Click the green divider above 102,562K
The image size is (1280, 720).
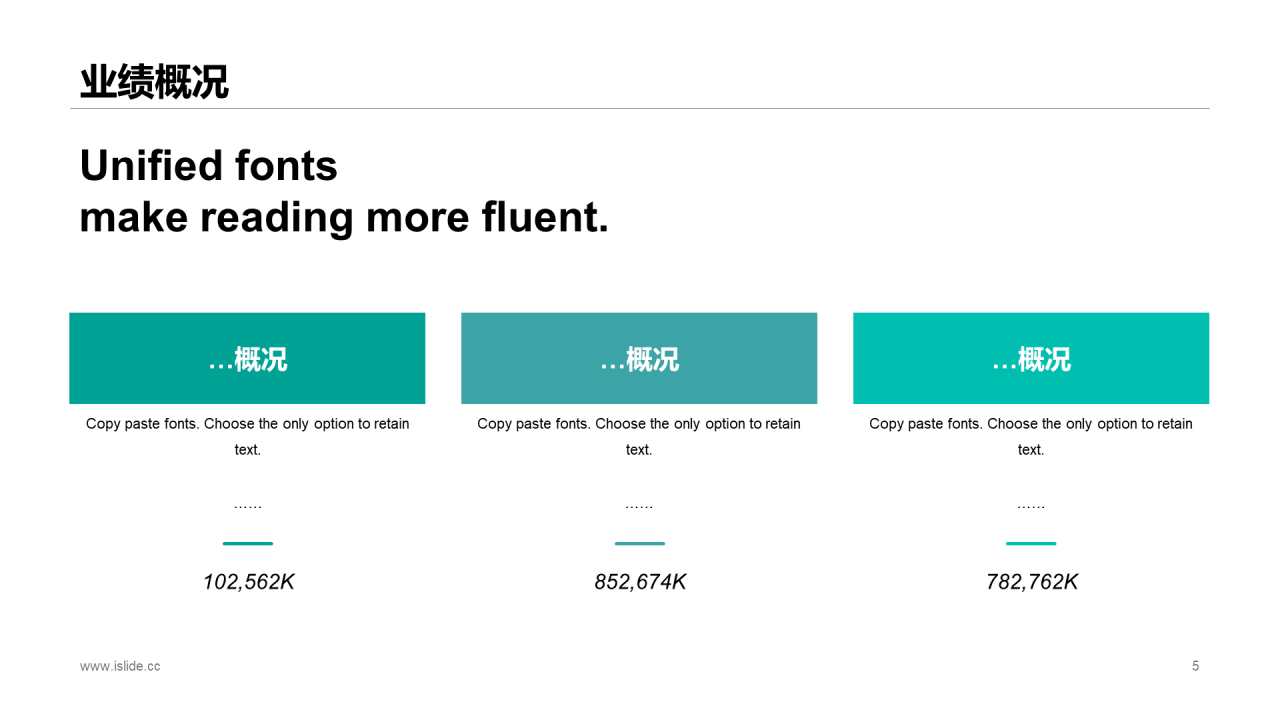click(247, 543)
